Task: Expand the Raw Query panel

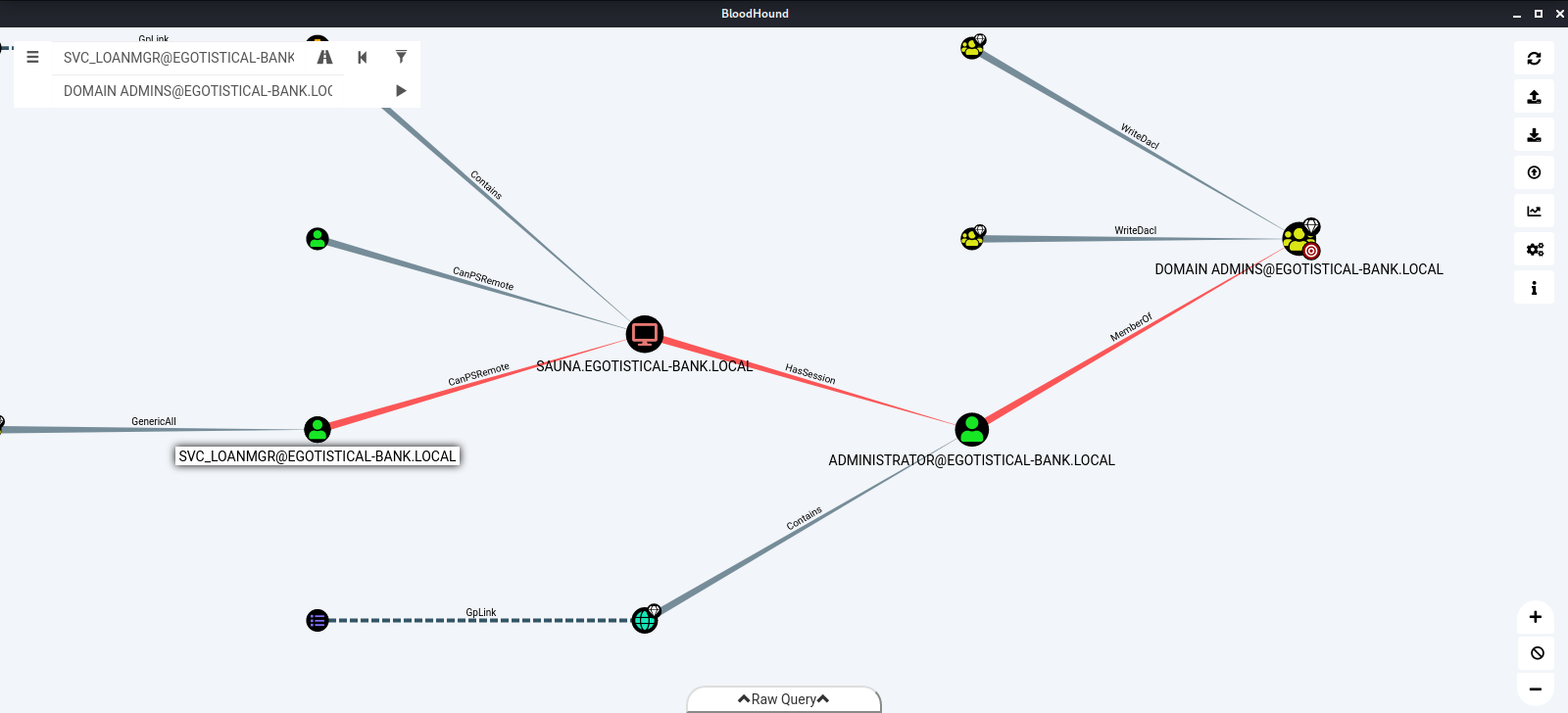Action: click(x=784, y=699)
